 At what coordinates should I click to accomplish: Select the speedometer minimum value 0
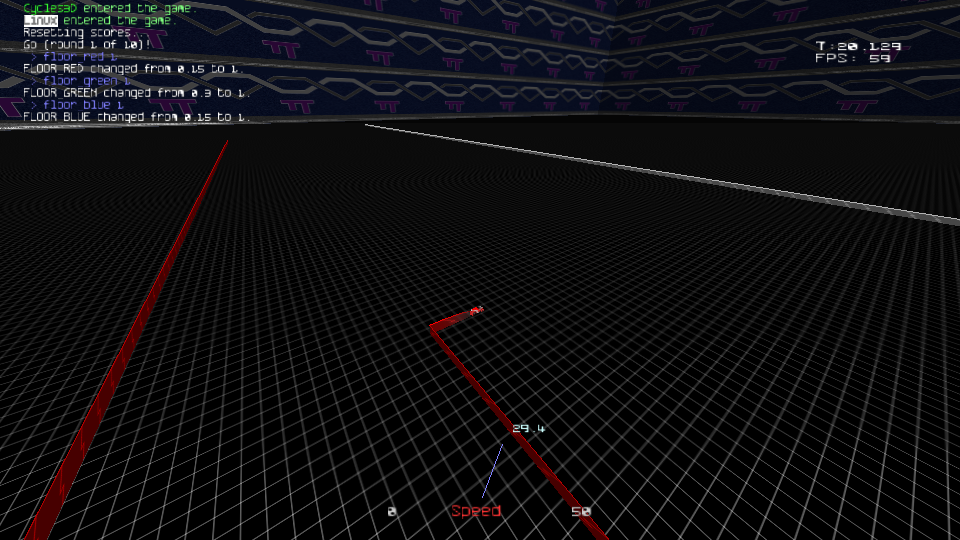pyautogui.click(x=392, y=512)
